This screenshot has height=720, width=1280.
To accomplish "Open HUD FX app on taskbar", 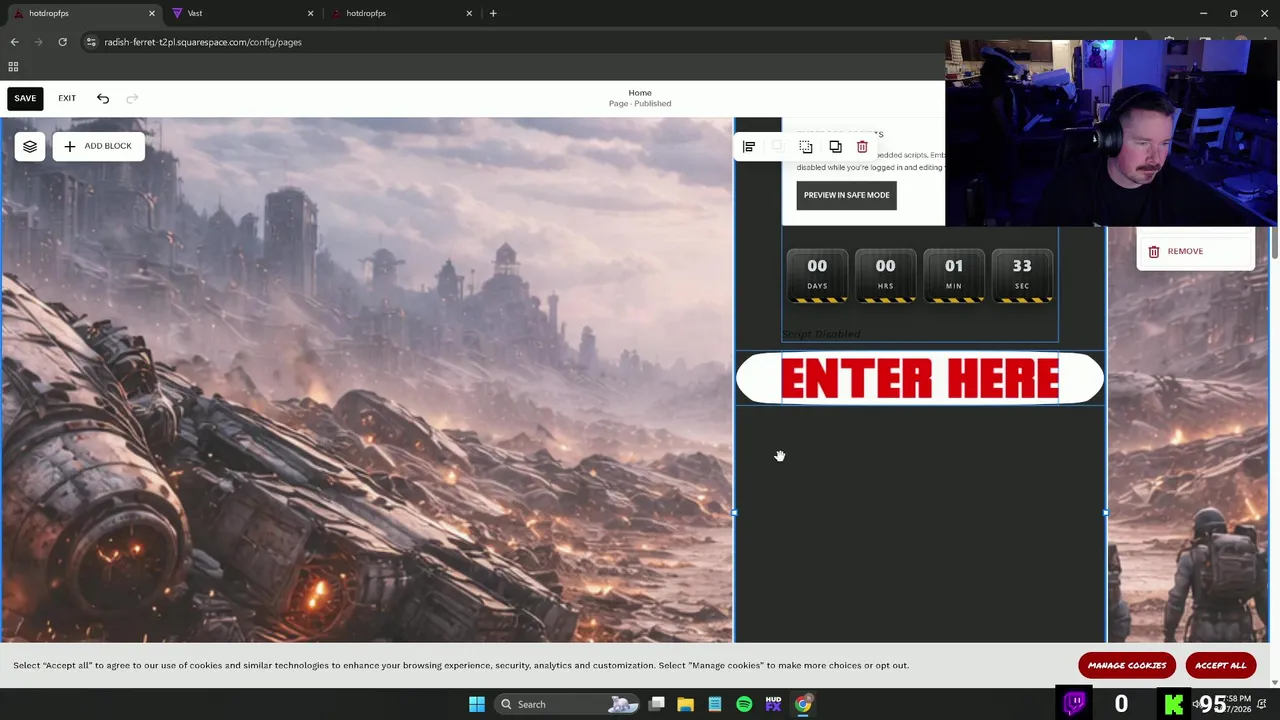I will pos(773,704).
